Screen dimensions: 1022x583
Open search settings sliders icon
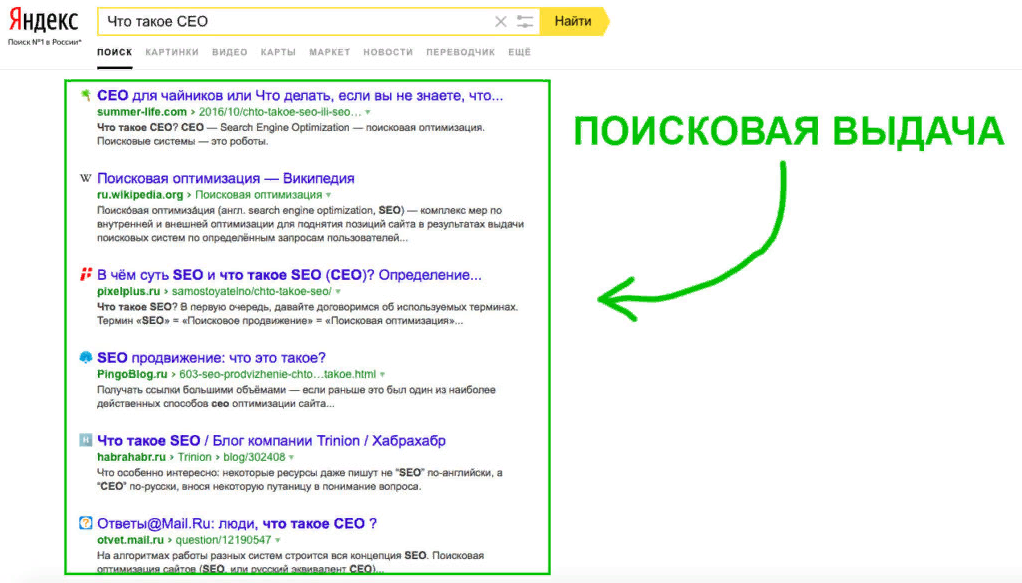[x=524, y=21]
